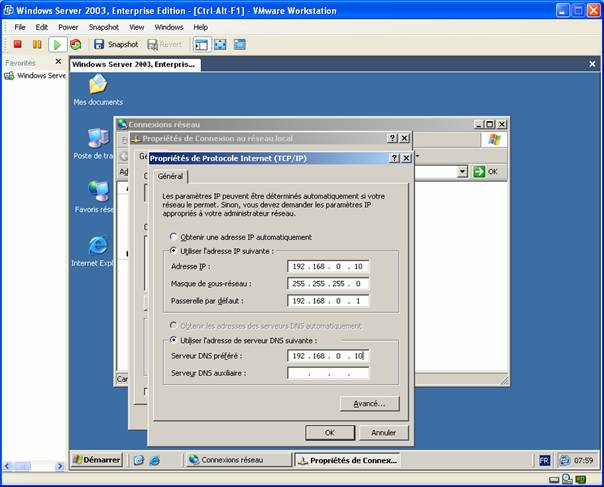Click the Serveur DNS préféré field
604x487 pixels.
[x=328, y=356]
